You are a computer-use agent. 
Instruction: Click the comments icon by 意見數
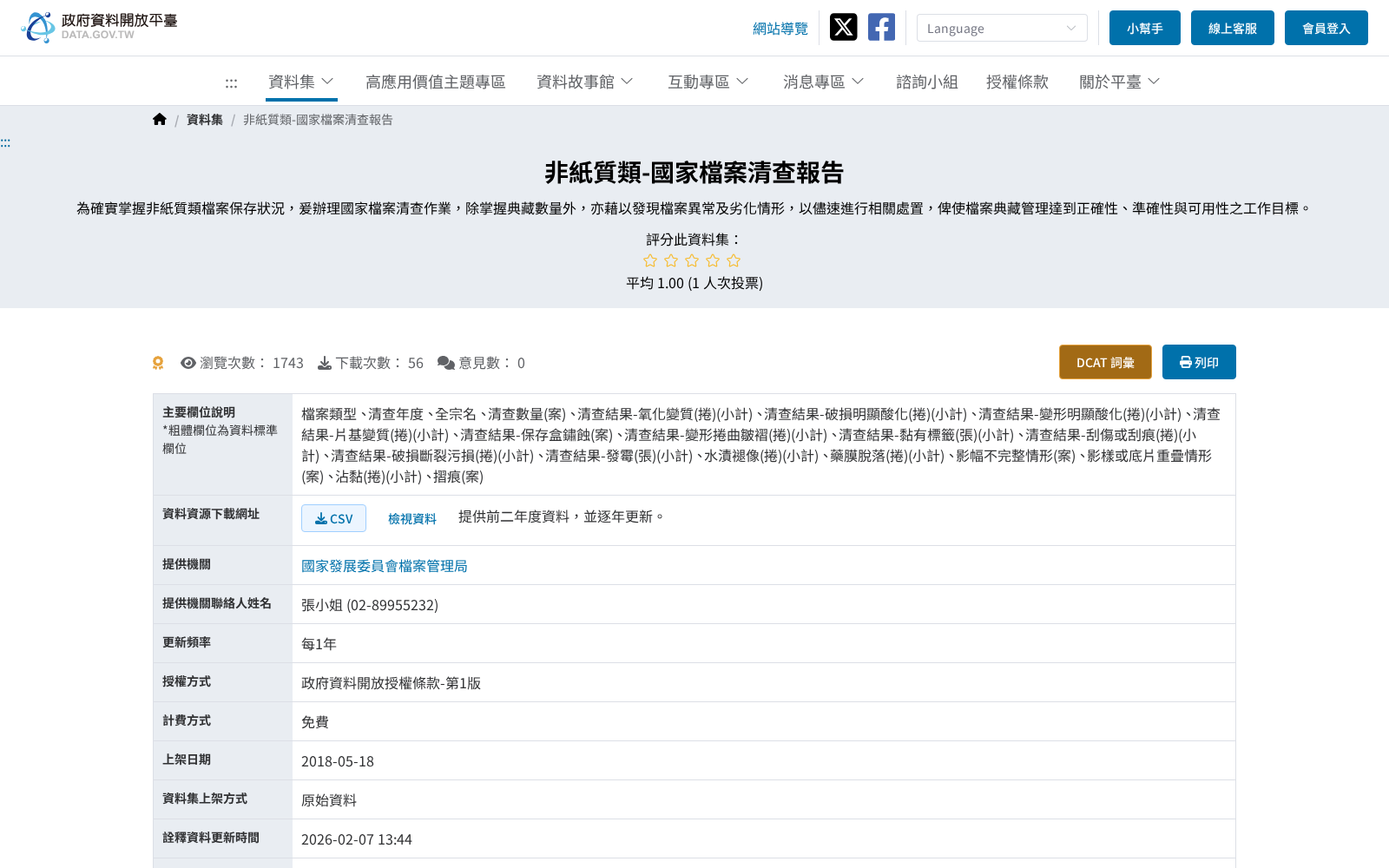pos(446,363)
